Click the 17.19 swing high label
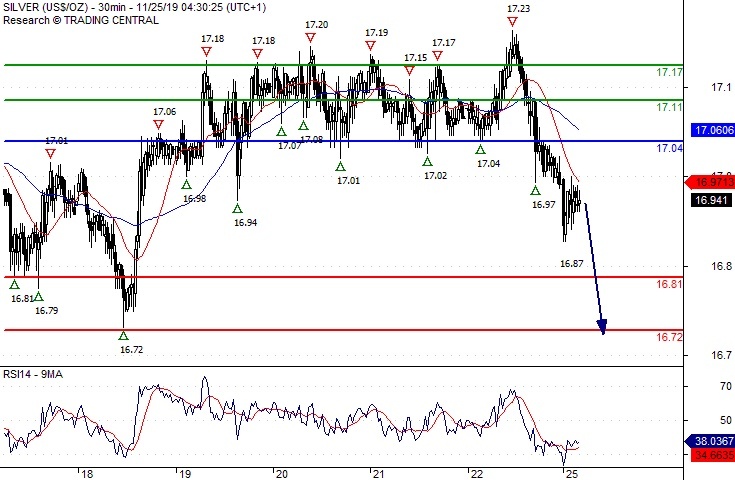 coord(376,32)
